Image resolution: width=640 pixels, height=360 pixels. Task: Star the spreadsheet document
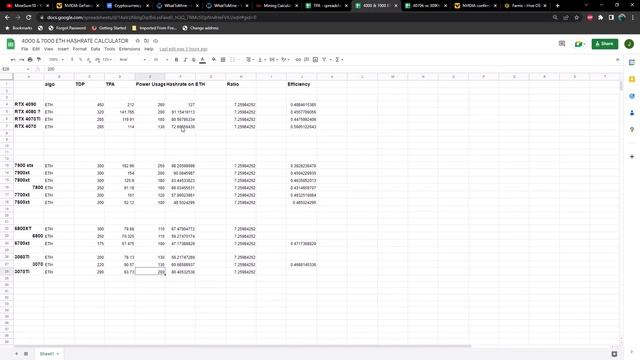[x=138, y=41]
